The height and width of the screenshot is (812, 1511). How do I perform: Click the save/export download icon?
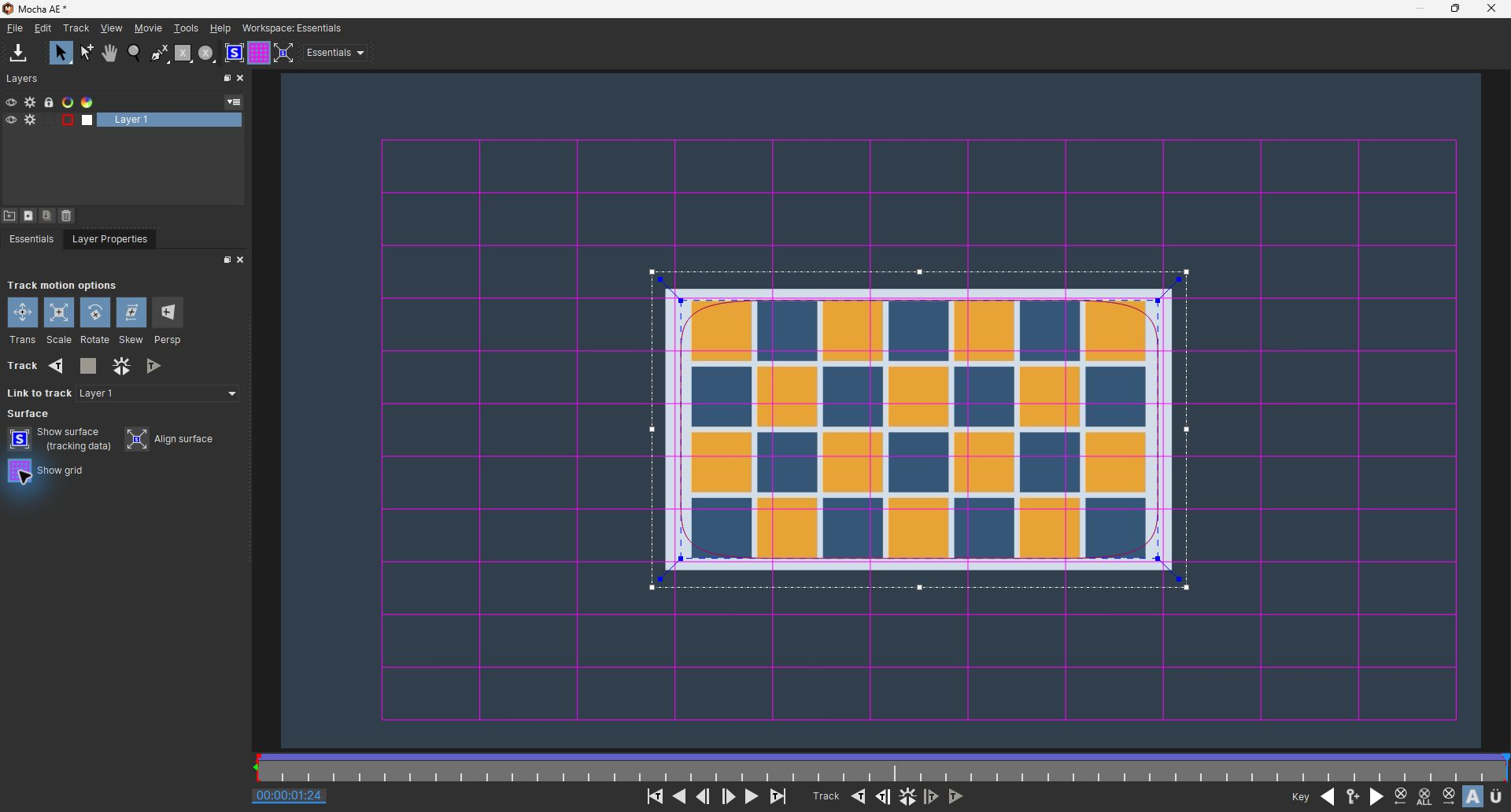tap(18, 53)
